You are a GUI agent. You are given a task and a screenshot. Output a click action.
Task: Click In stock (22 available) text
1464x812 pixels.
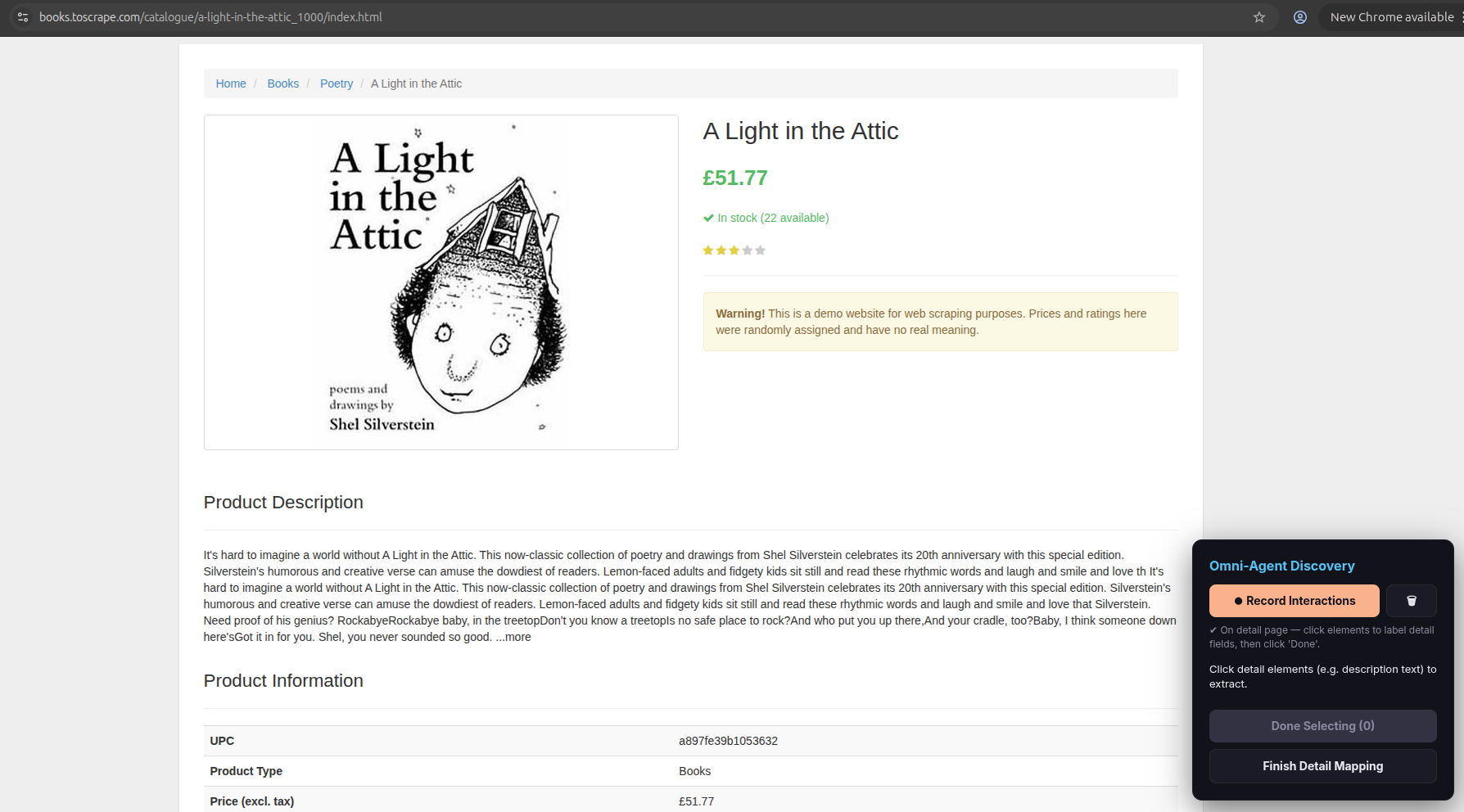[774, 218]
